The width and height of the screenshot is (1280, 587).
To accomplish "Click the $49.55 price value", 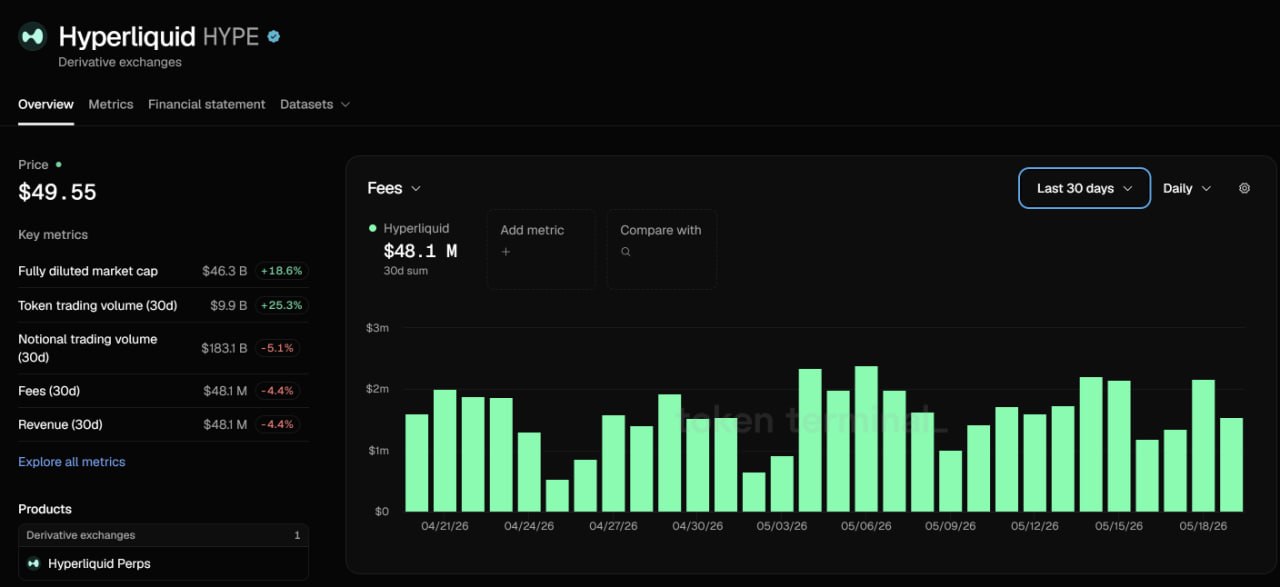I will (57, 192).
